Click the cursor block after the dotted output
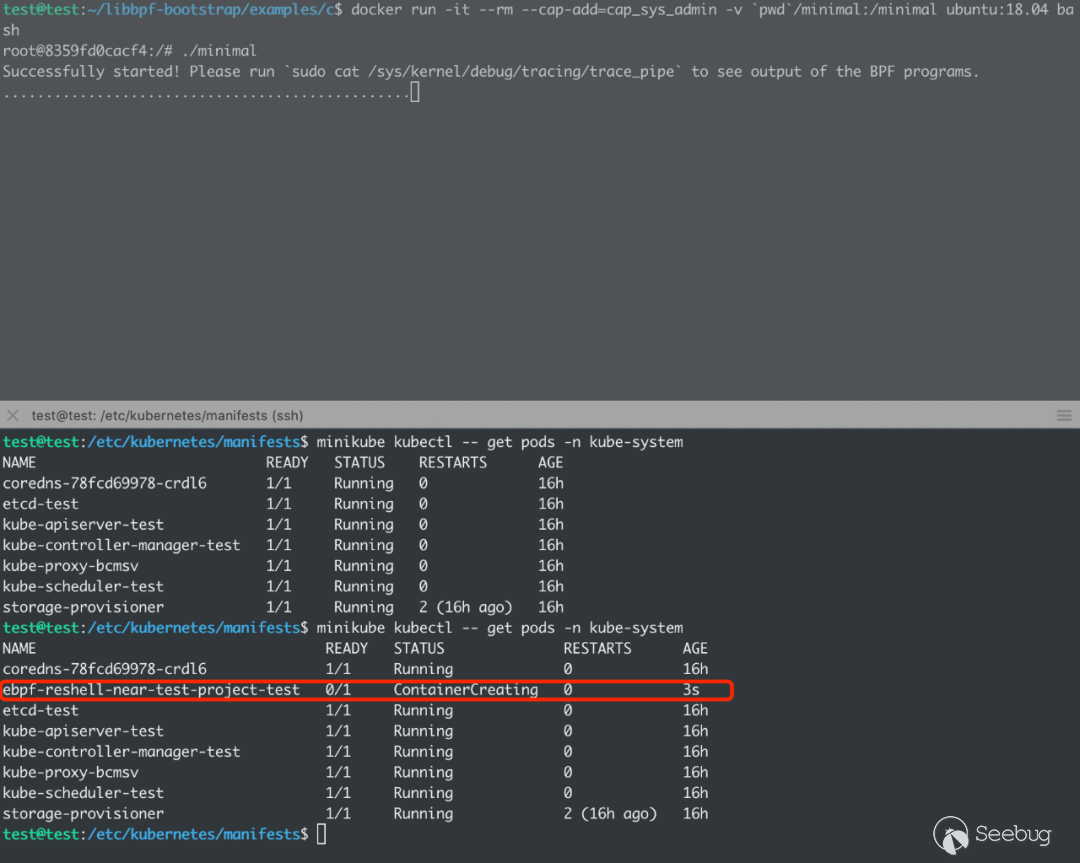The image size is (1080, 863). [415, 92]
